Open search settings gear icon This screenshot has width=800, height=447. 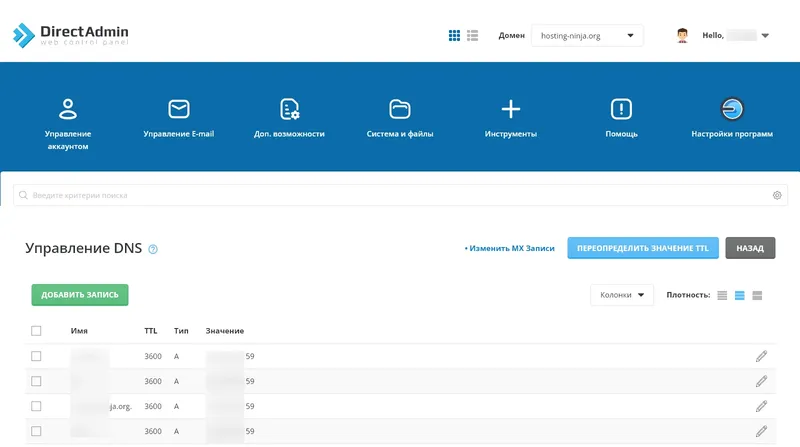(x=777, y=195)
